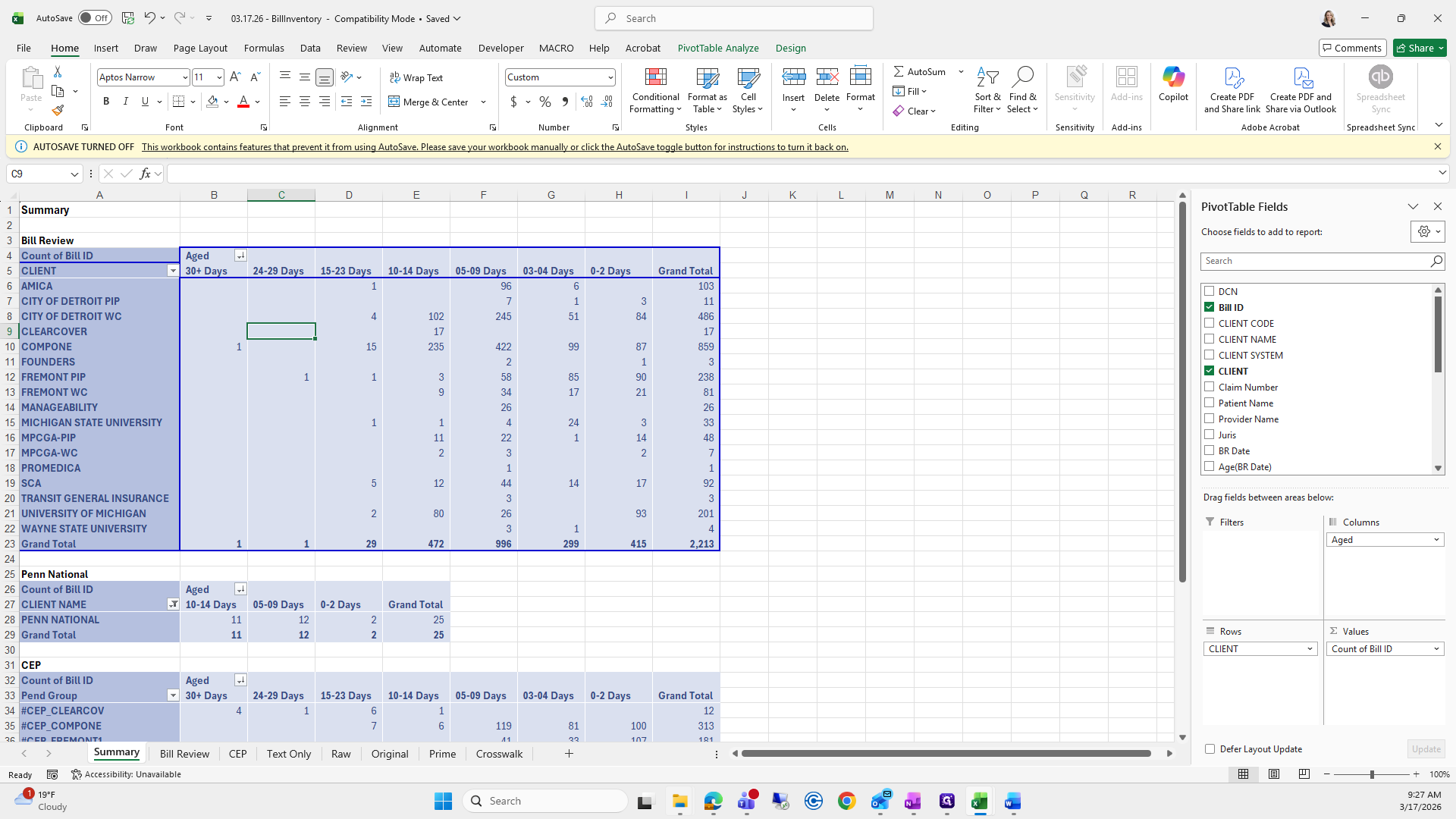
Task: Click PivotTable Fields tools gear icon
Action: (1424, 231)
